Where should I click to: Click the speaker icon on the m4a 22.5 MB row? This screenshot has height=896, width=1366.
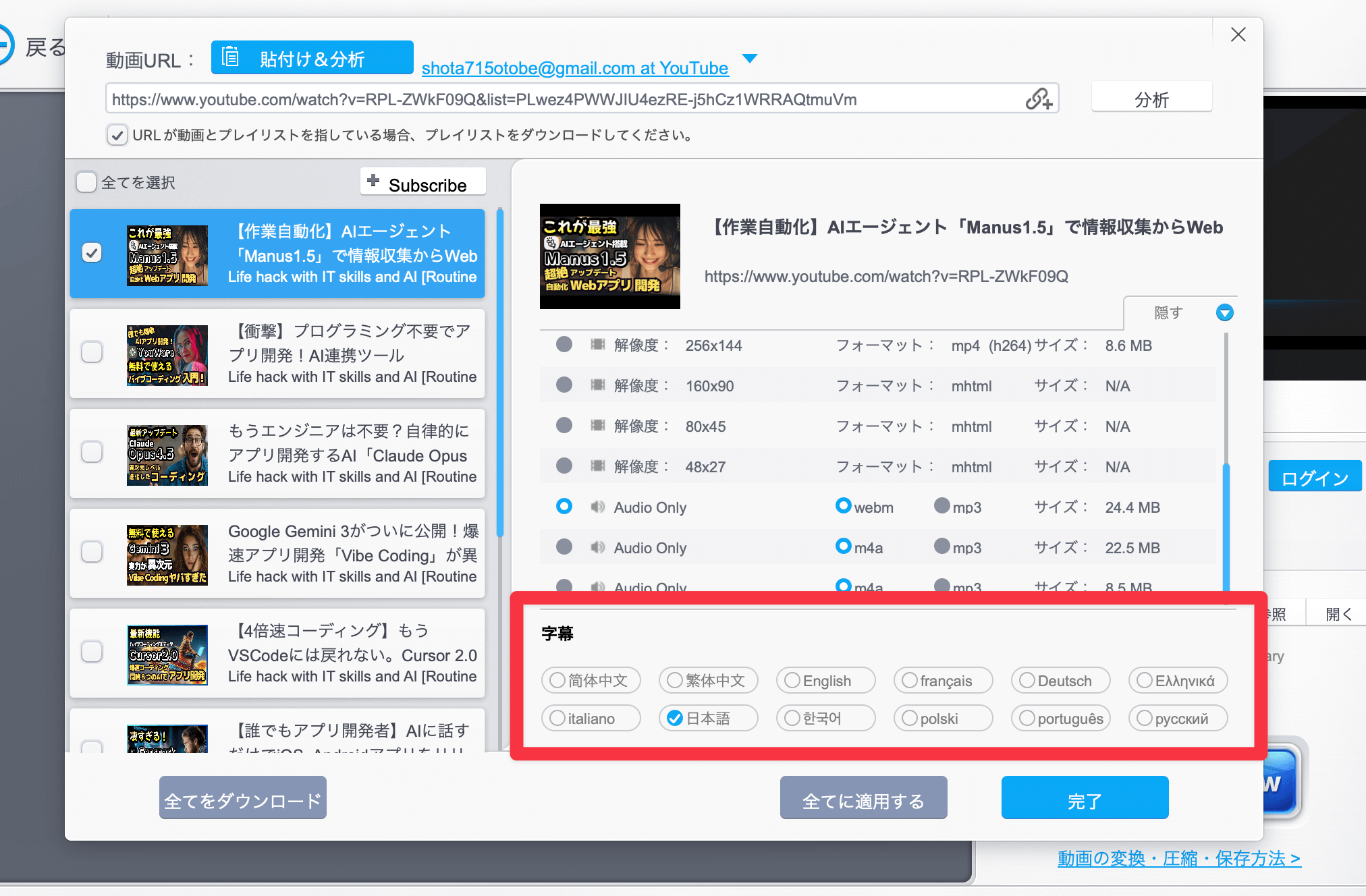[x=598, y=547]
